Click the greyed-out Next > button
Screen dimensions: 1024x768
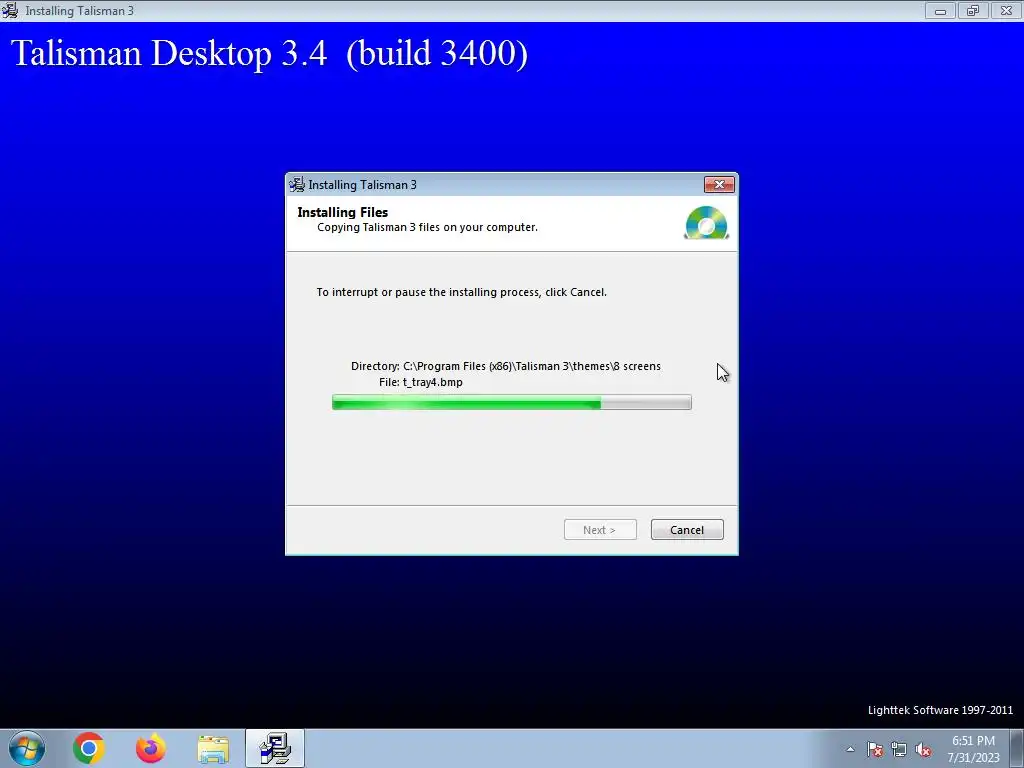click(600, 530)
